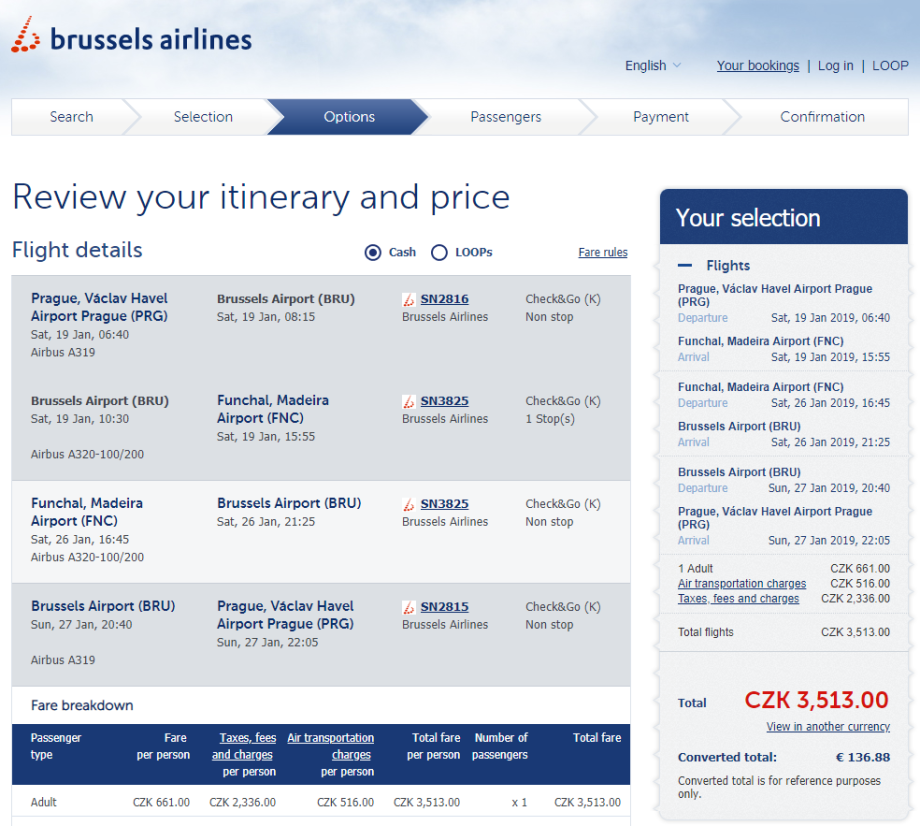Click the Log in link
Image resolution: width=920 pixels, height=826 pixels.
point(836,66)
